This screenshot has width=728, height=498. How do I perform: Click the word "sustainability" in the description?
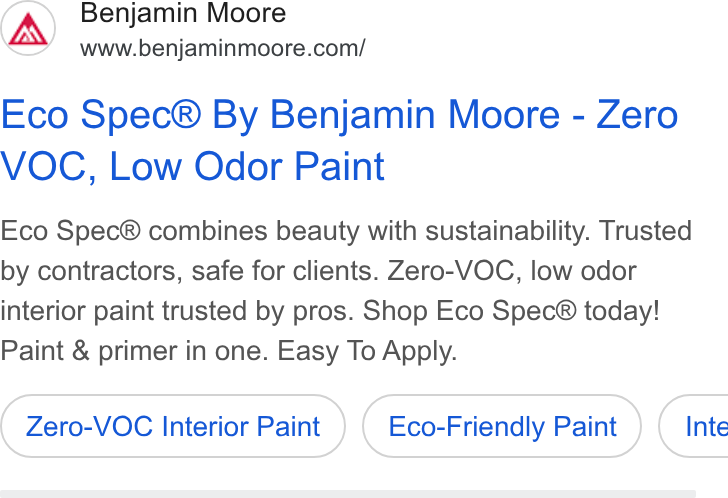coord(505,231)
